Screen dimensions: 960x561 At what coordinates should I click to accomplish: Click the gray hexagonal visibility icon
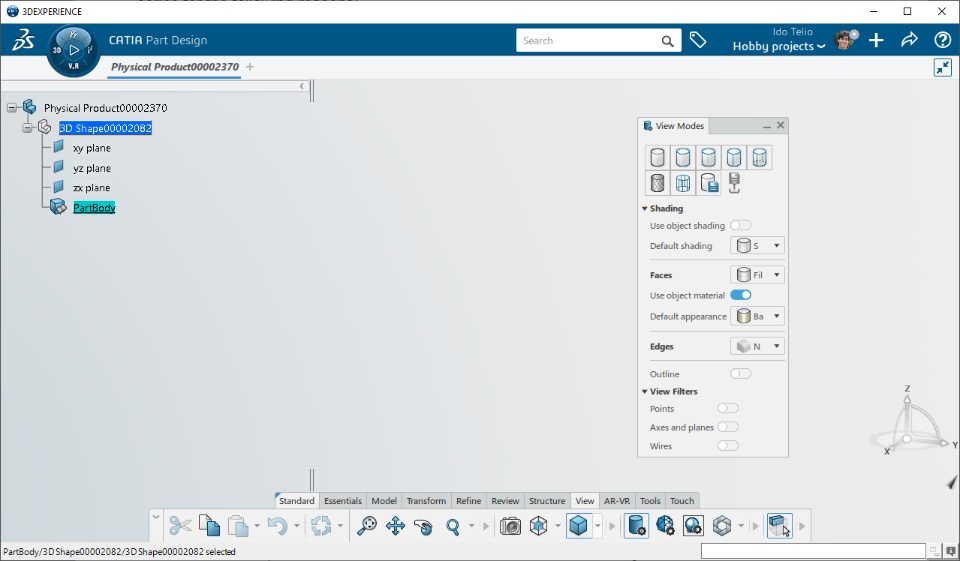[x=722, y=525]
